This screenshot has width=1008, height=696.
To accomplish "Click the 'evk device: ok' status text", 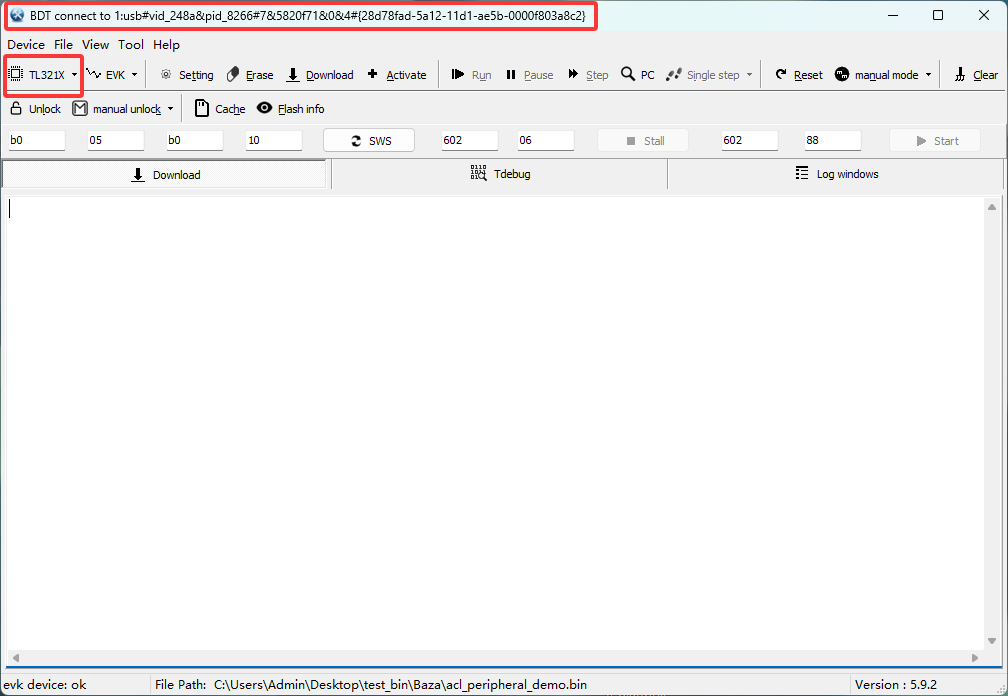I will pyautogui.click(x=45, y=684).
